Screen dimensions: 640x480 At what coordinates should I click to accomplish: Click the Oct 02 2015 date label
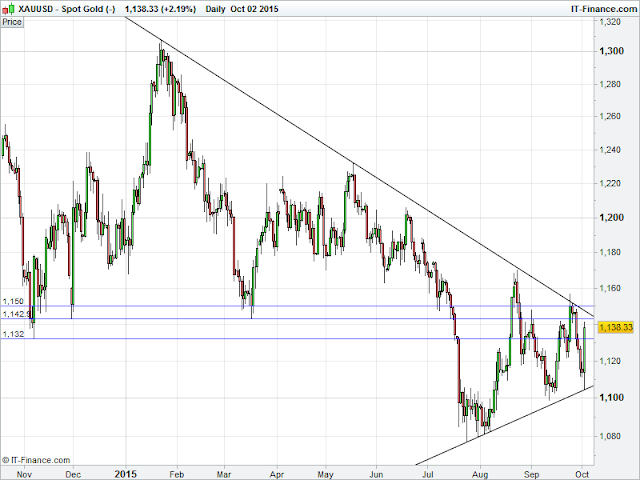pyautogui.click(x=254, y=9)
